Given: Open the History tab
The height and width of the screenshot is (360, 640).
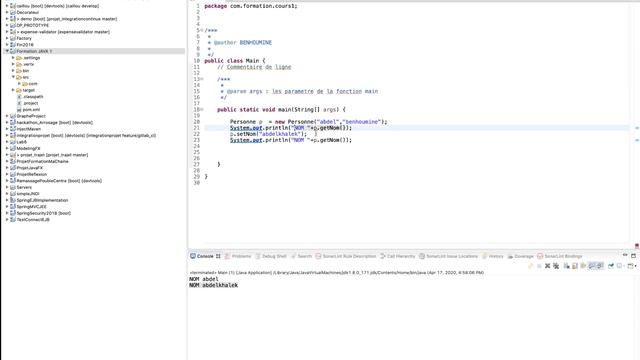Looking at the screenshot, I should (493, 256).
